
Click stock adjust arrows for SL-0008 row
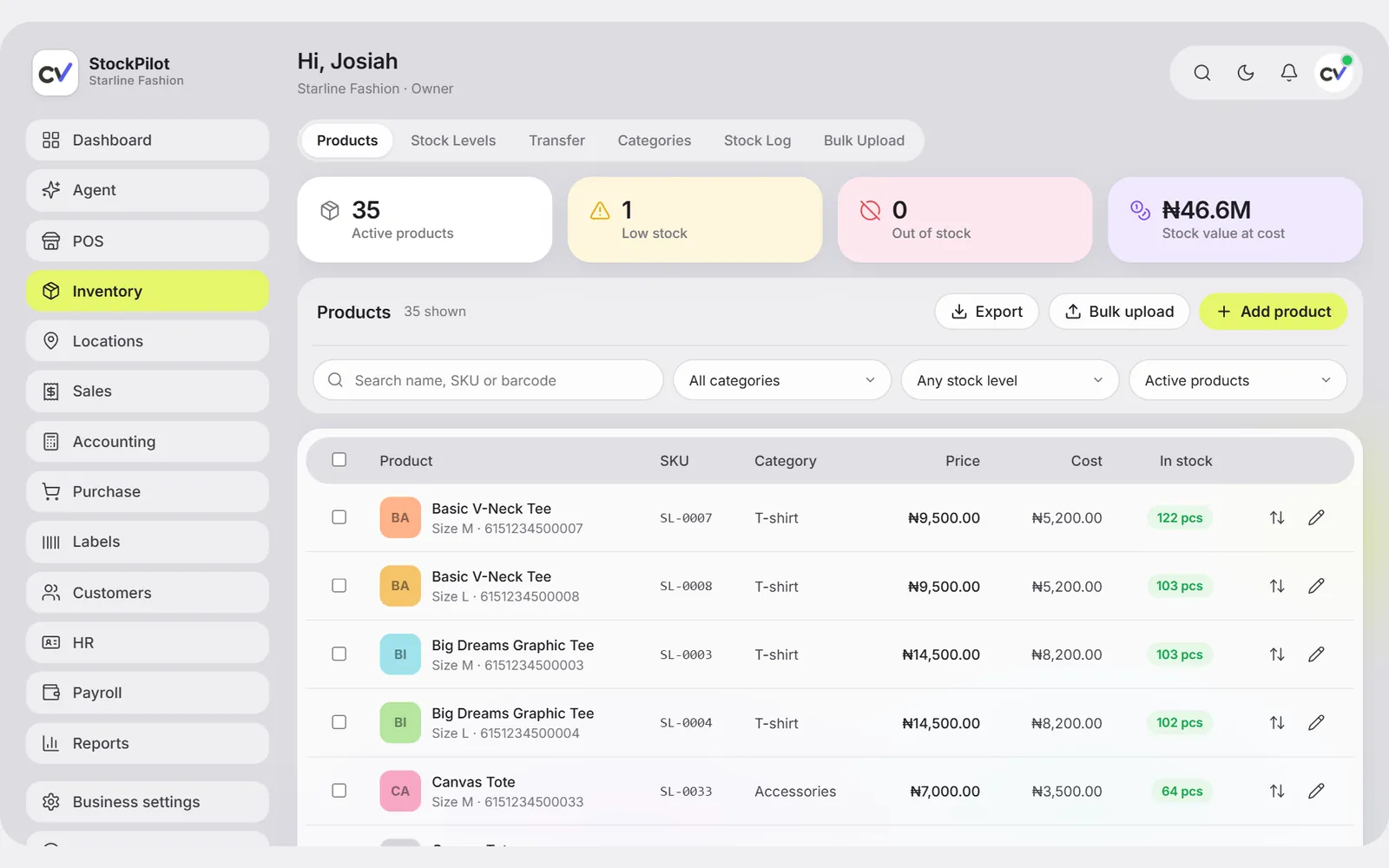pyautogui.click(x=1276, y=586)
